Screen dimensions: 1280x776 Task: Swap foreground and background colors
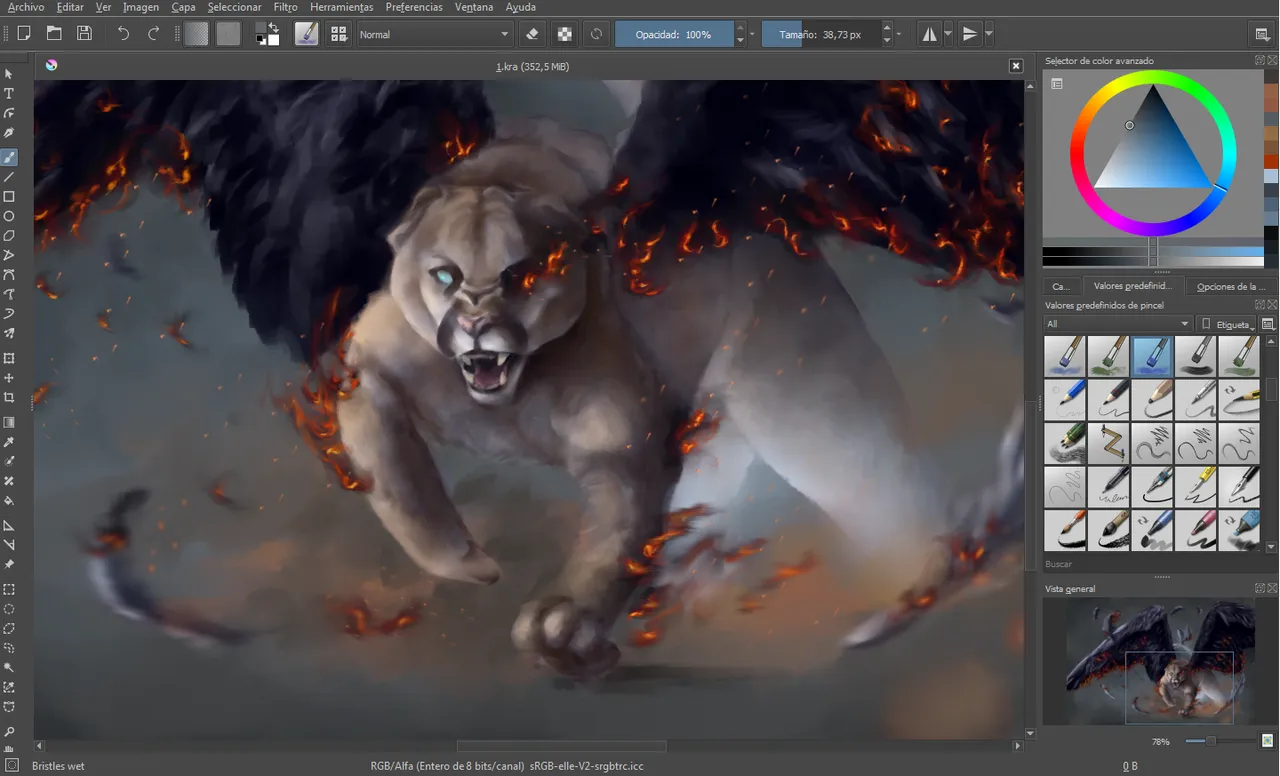pyautogui.click(x=274, y=27)
